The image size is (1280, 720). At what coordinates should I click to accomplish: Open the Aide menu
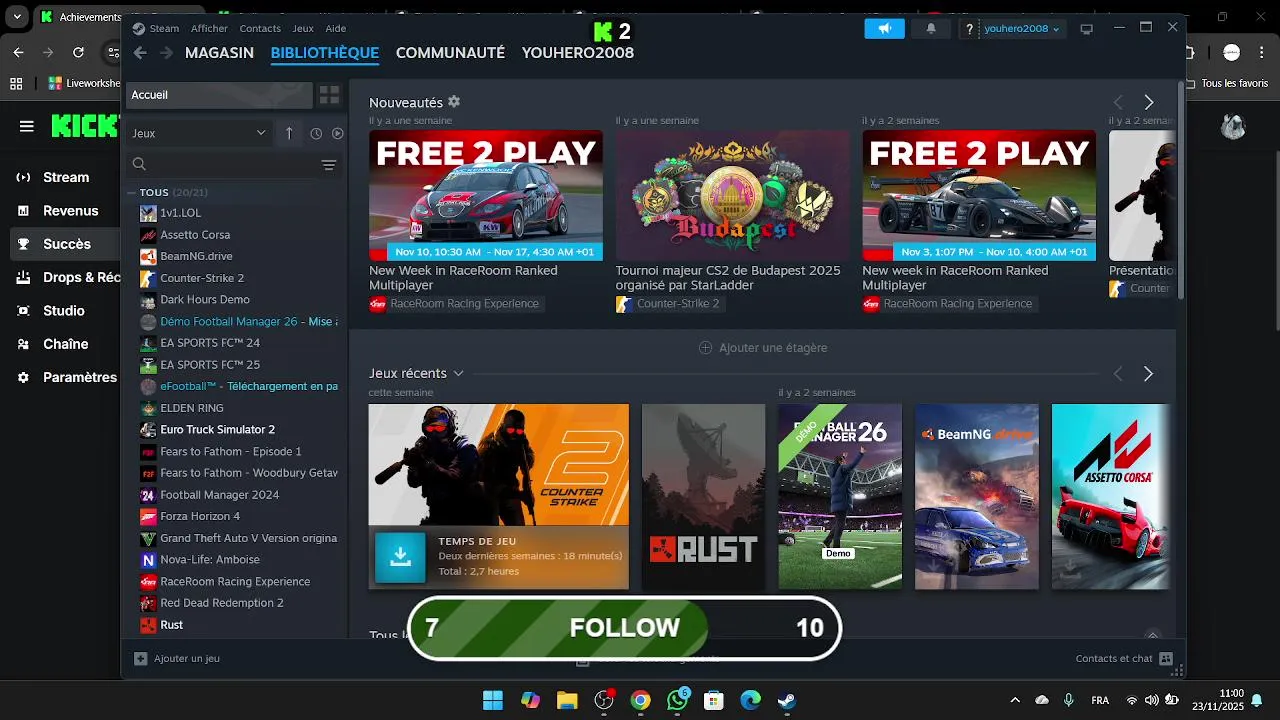tap(336, 28)
